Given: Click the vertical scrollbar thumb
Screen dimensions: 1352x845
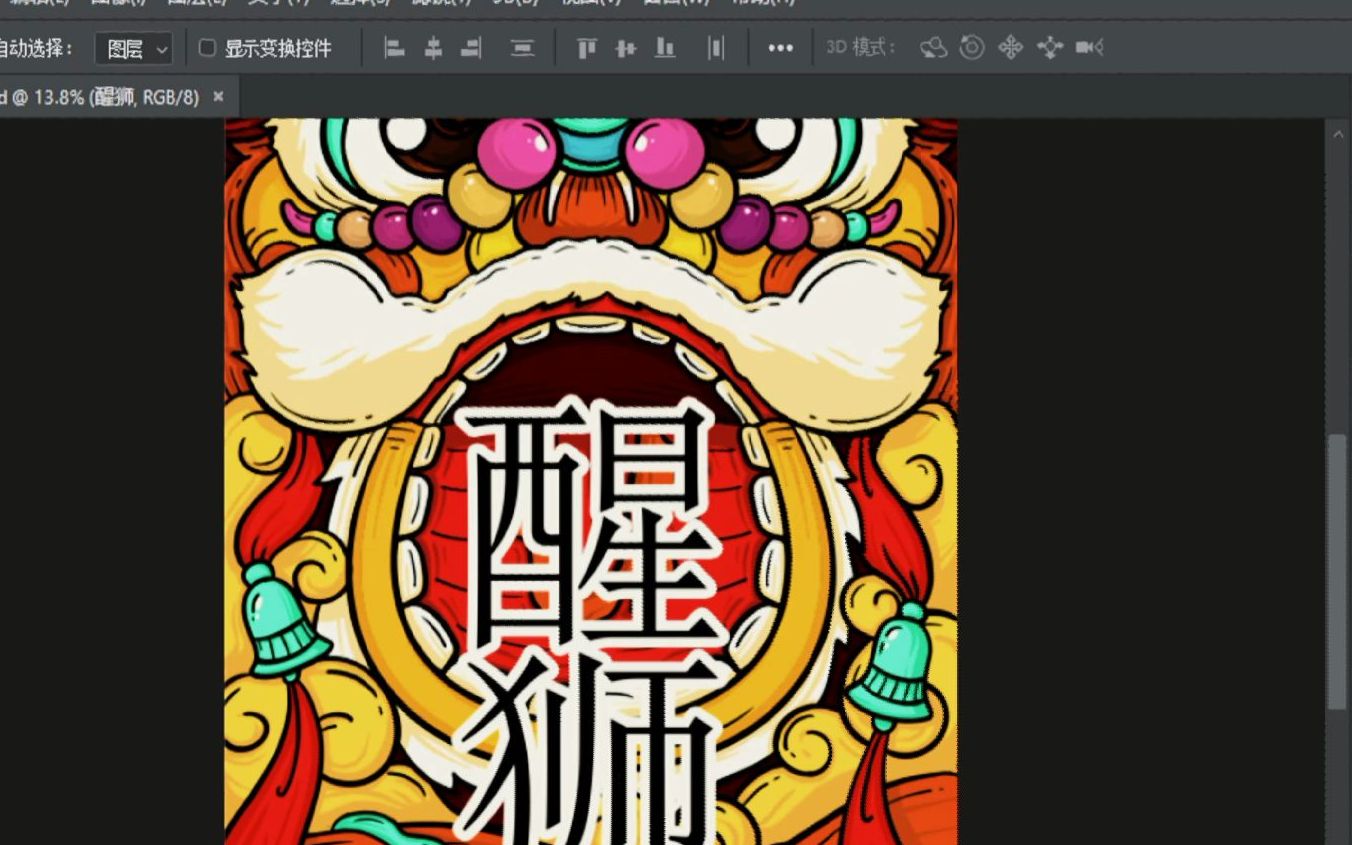Looking at the screenshot, I should pyautogui.click(x=1336, y=572).
